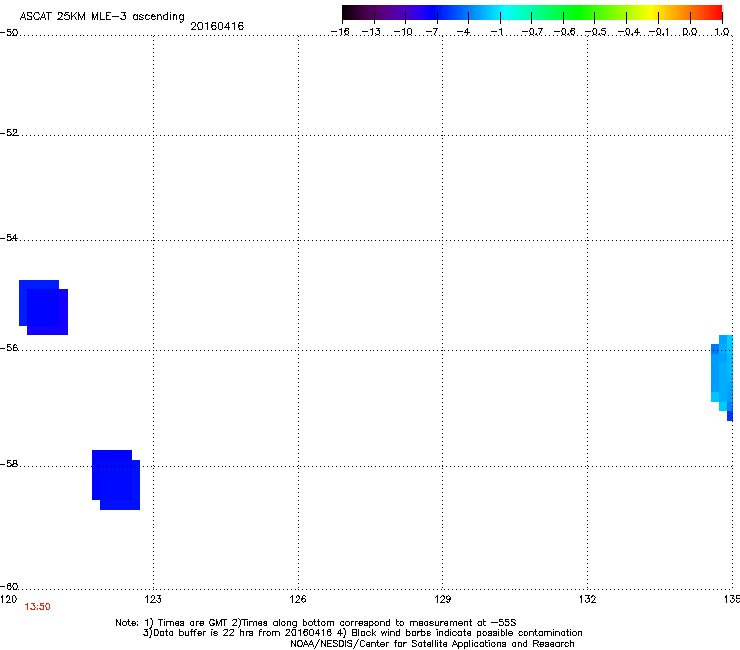Click the "1.0" color scale label
This screenshot has height=650, width=740.
point(722,32)
